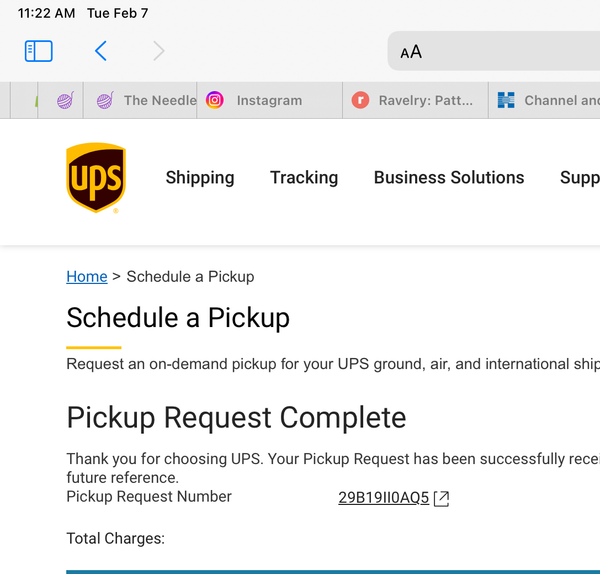This screenshot has width=600, height=574.
Task: Go back with the blue chevron
Action: click(101, 51)
